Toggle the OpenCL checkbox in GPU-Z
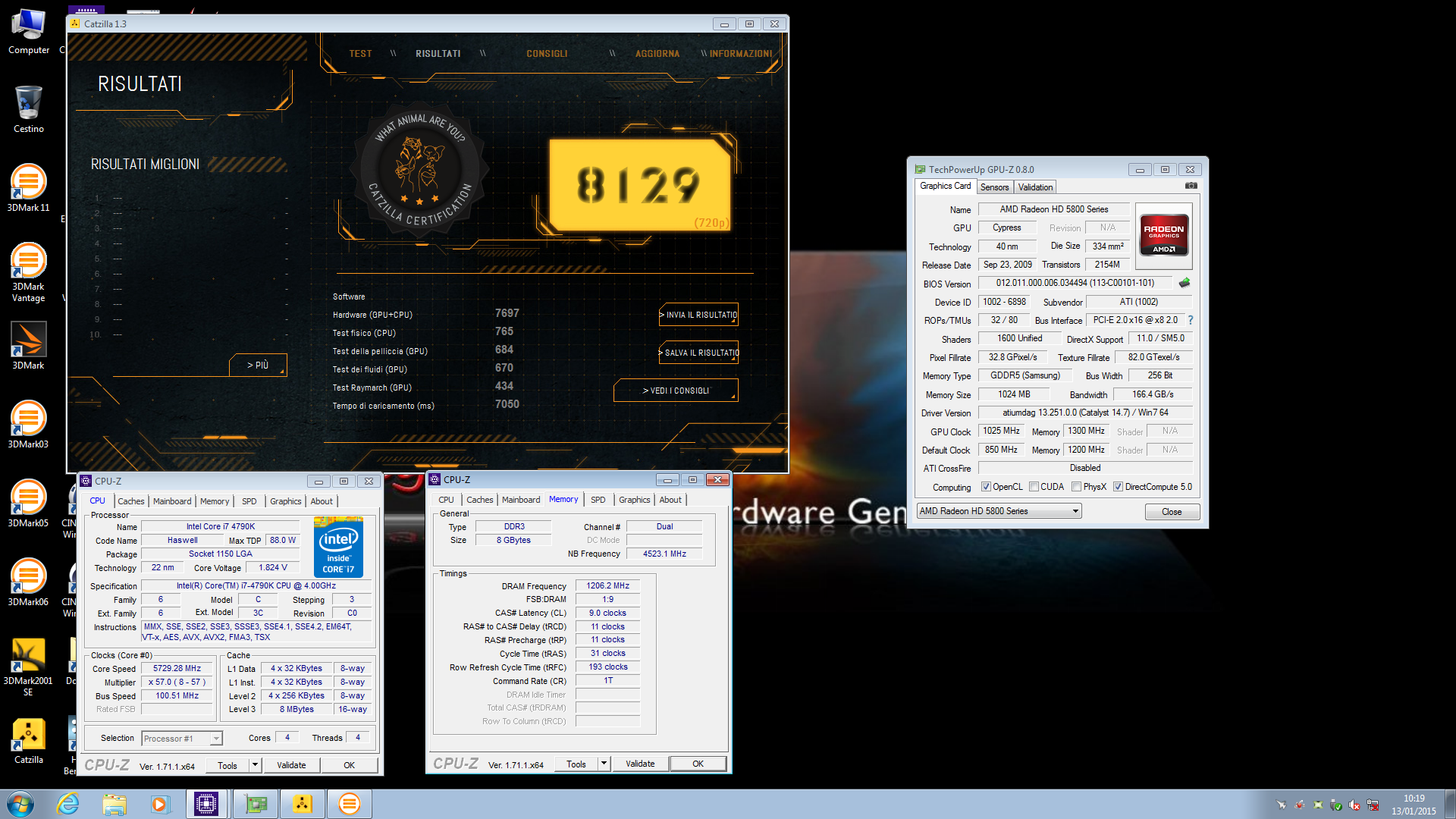 click(986, 487)
